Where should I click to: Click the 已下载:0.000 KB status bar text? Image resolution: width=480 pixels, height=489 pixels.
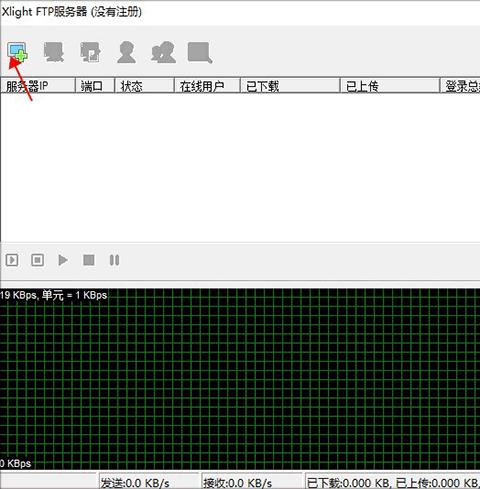pos(349,483)
